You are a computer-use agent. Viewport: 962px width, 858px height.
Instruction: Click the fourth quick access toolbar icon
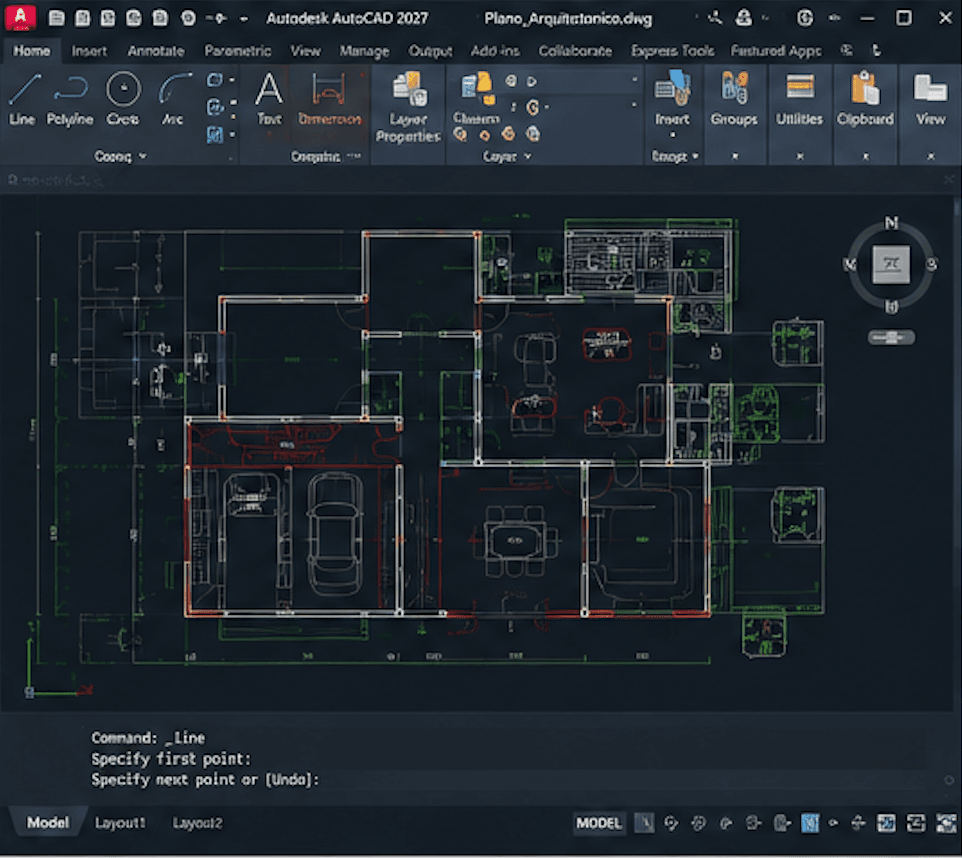134,18
